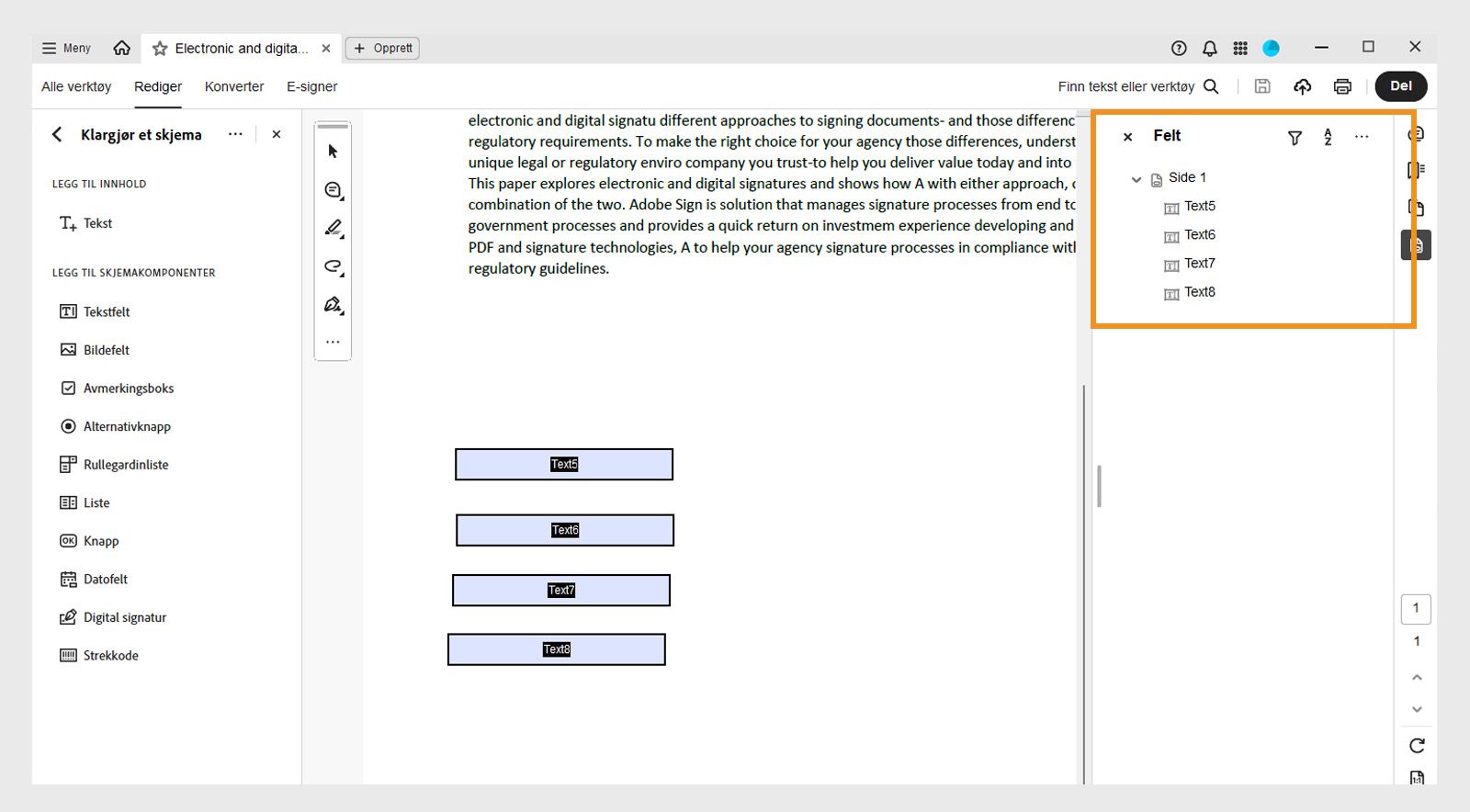Select the Text5 field on the page
The image size is (1470, 812).
[x=564, y=465]
